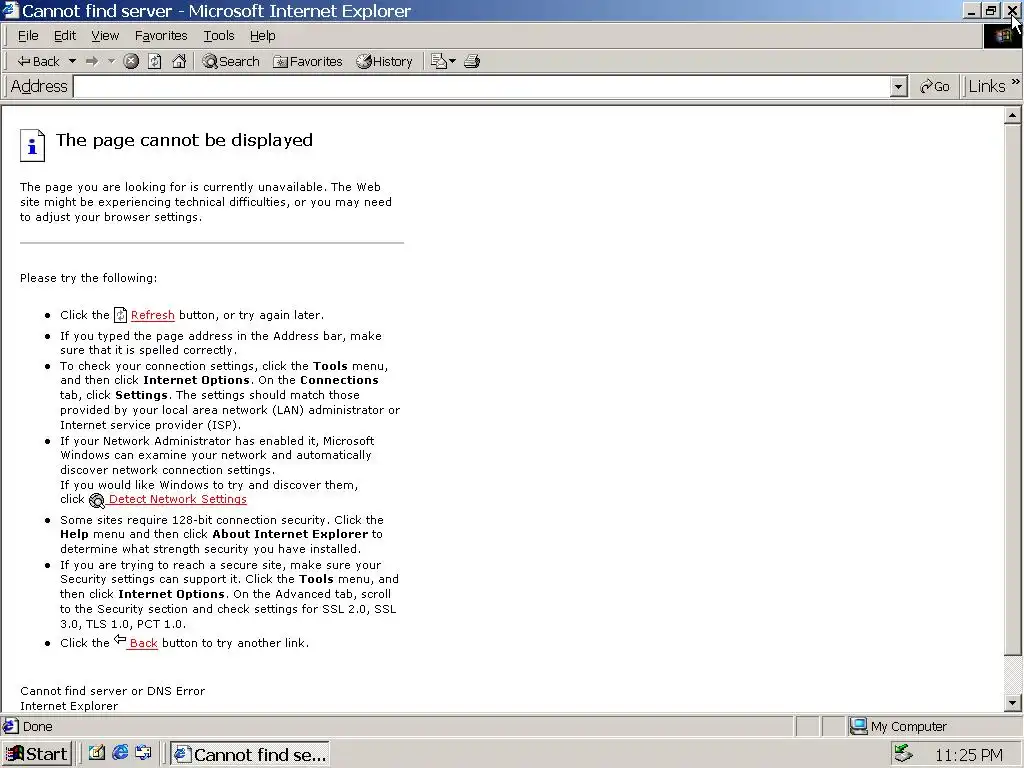Click the Windows logo throbber icon

[1002, 36]
